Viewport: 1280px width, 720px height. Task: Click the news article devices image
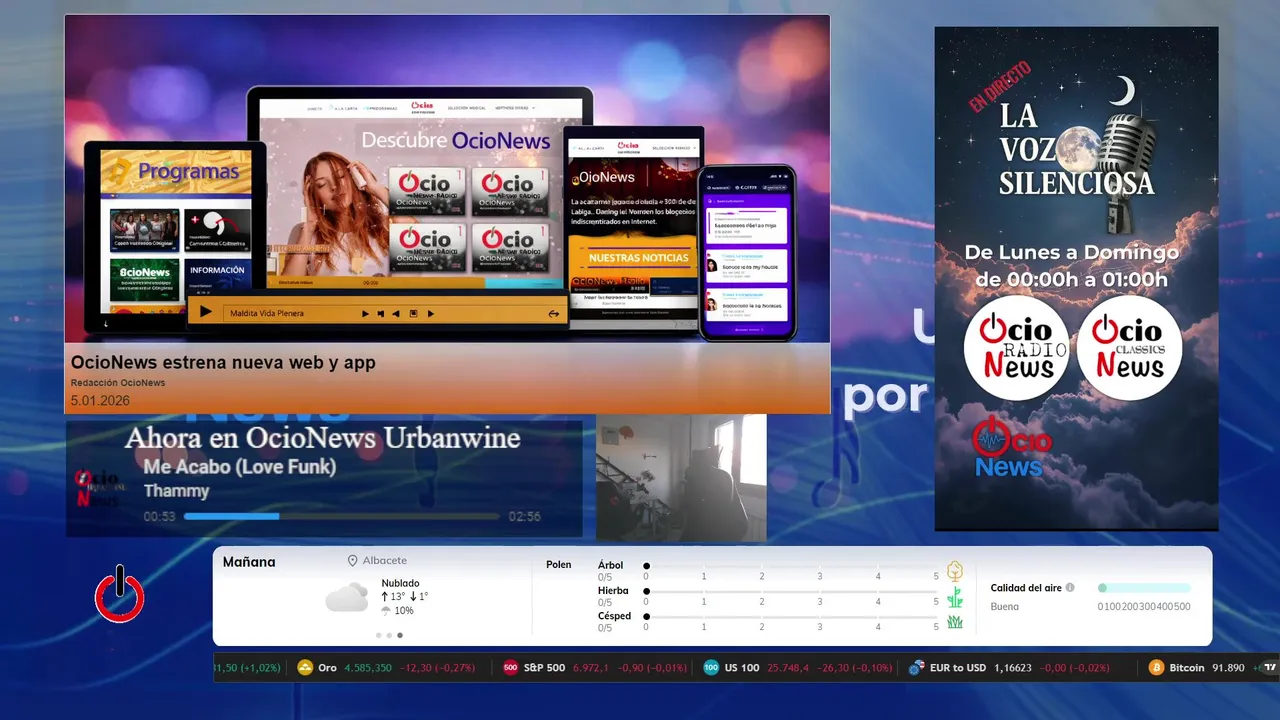[x=447, y=180]
